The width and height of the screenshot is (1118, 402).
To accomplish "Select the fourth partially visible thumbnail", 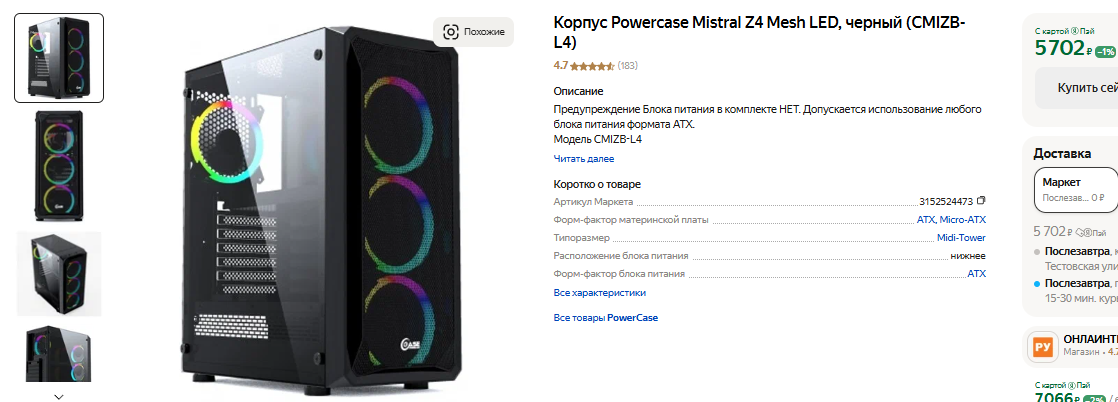I will click(59, 354).
